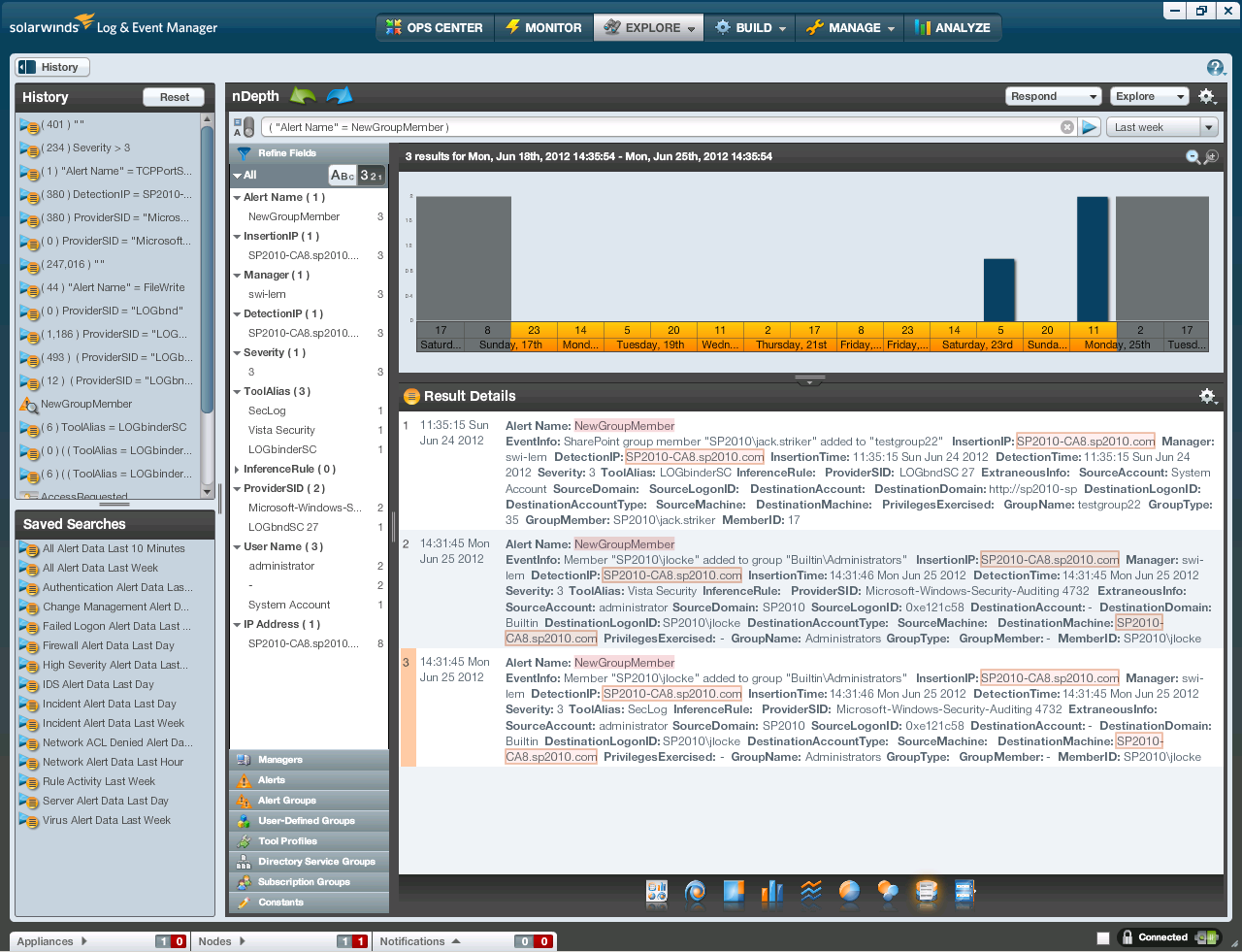Select the highlighted Result Details view icon
Viewport: 1242px width, 952px height.
[x=927, y=892]
